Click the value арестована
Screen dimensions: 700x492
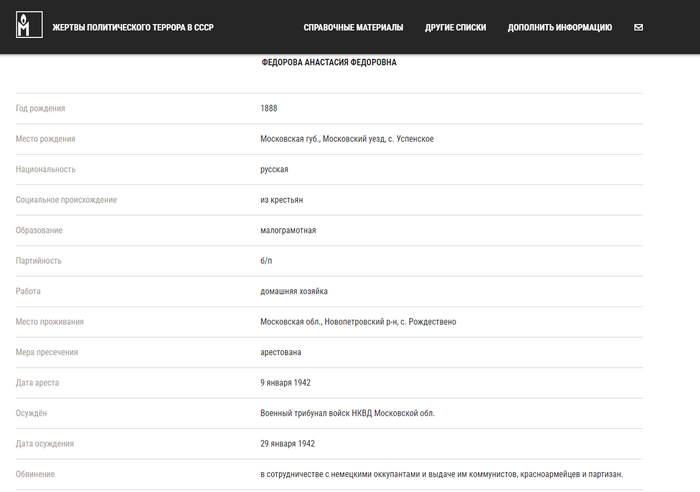(281, 352)
